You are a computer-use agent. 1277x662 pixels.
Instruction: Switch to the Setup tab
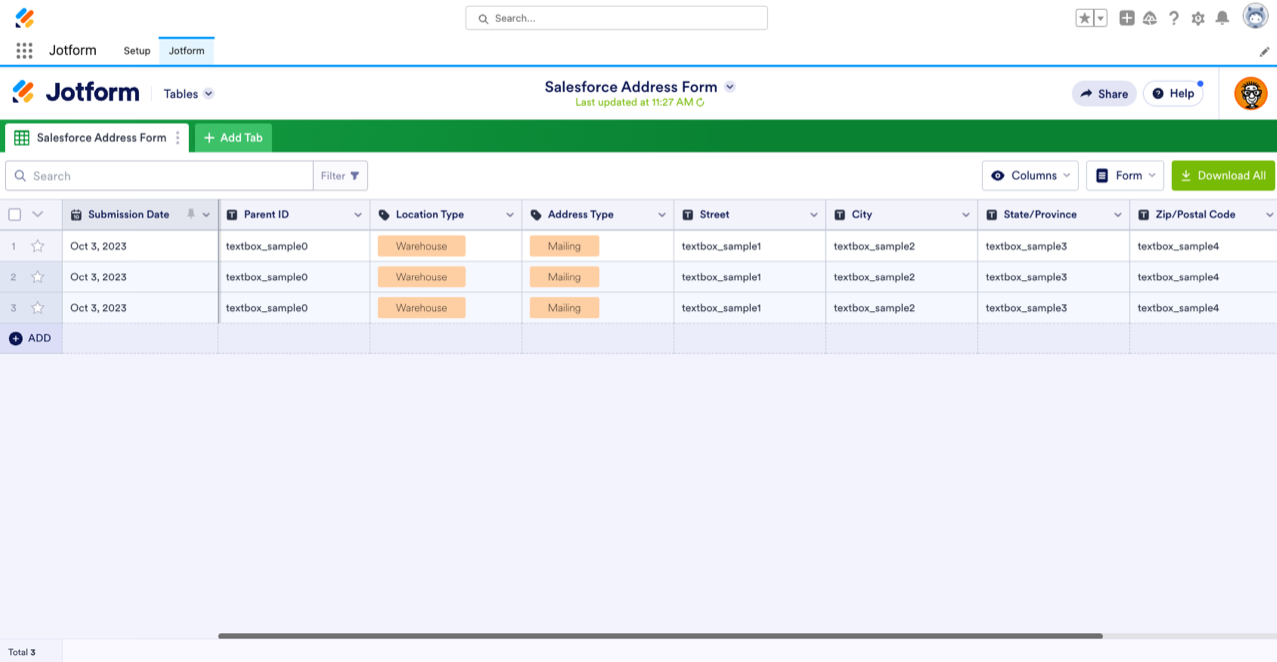click(137, 51)
